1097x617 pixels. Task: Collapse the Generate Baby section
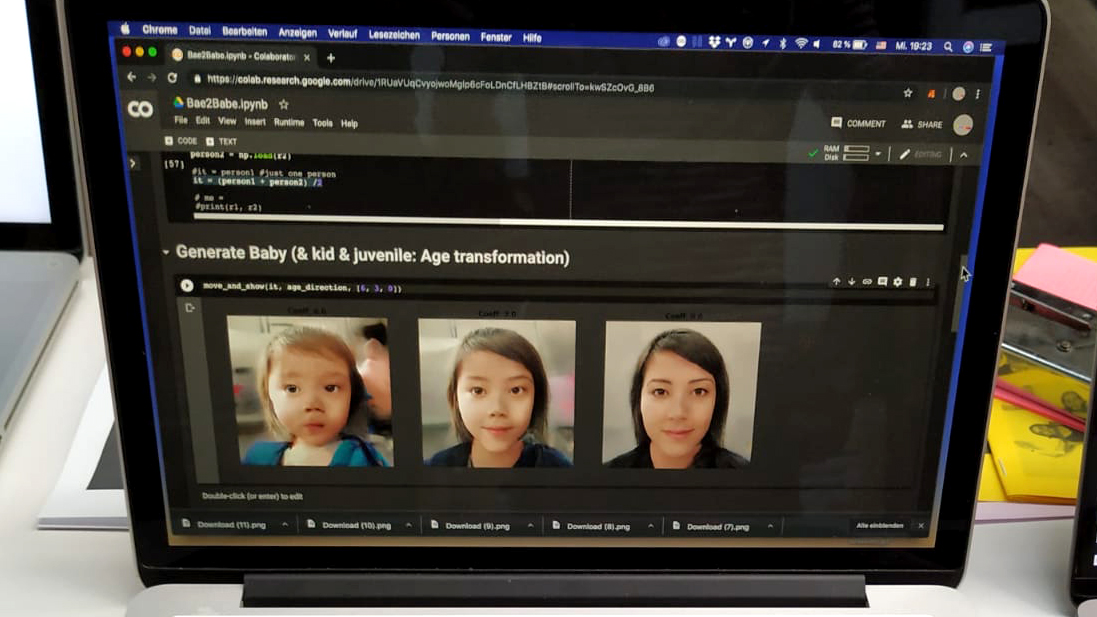click(x=166, y=253)
